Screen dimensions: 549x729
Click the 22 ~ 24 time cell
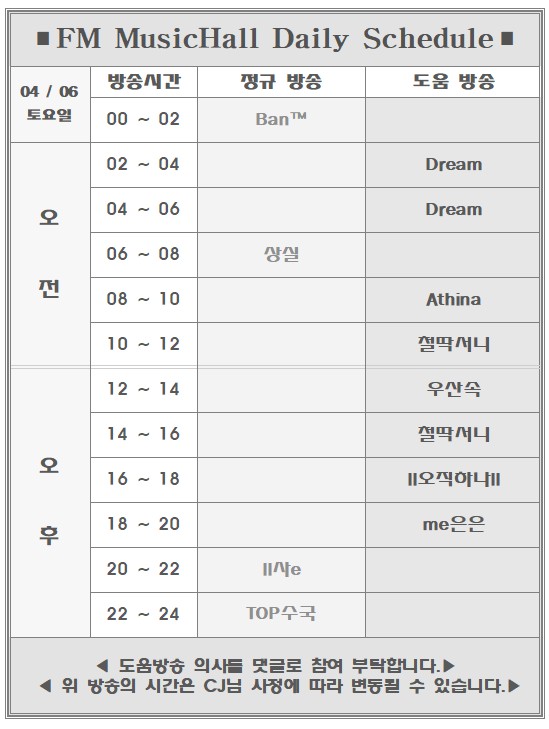pyautogui.click(x=143, y=614)
